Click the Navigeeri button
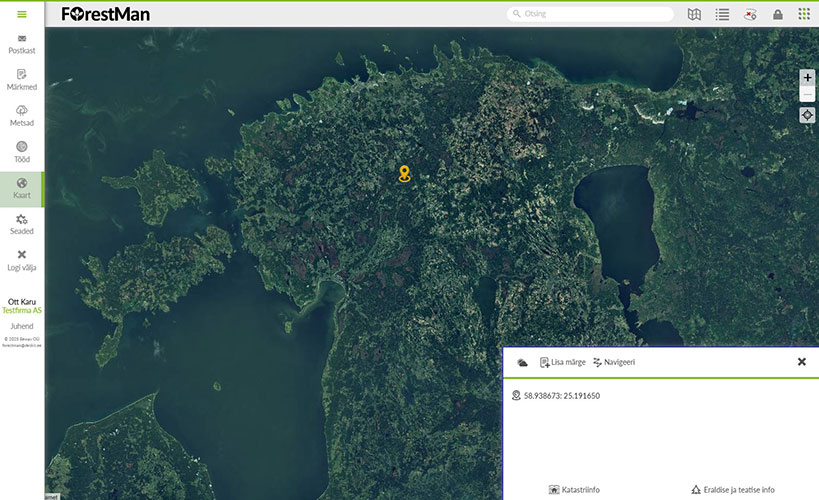The width and height of the screenshot is (819, 500). (x=614, y=362)
